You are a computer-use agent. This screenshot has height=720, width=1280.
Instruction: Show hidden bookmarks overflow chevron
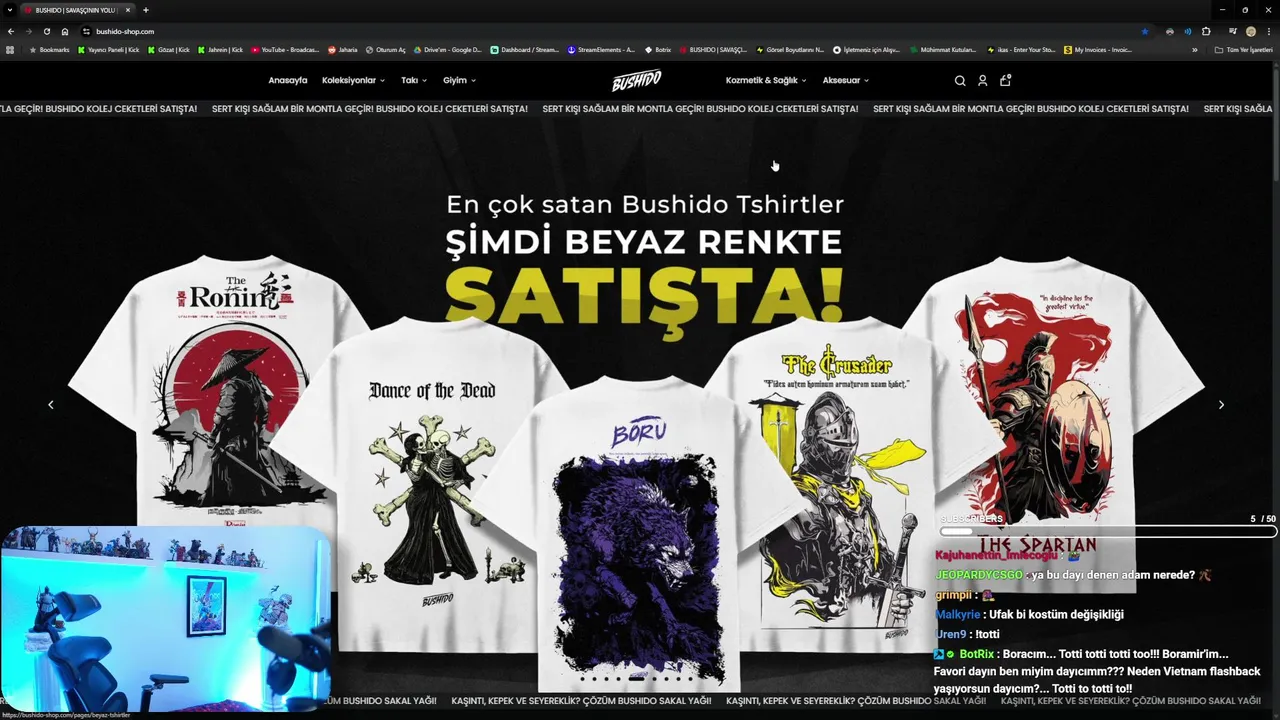click(1195, 49)
